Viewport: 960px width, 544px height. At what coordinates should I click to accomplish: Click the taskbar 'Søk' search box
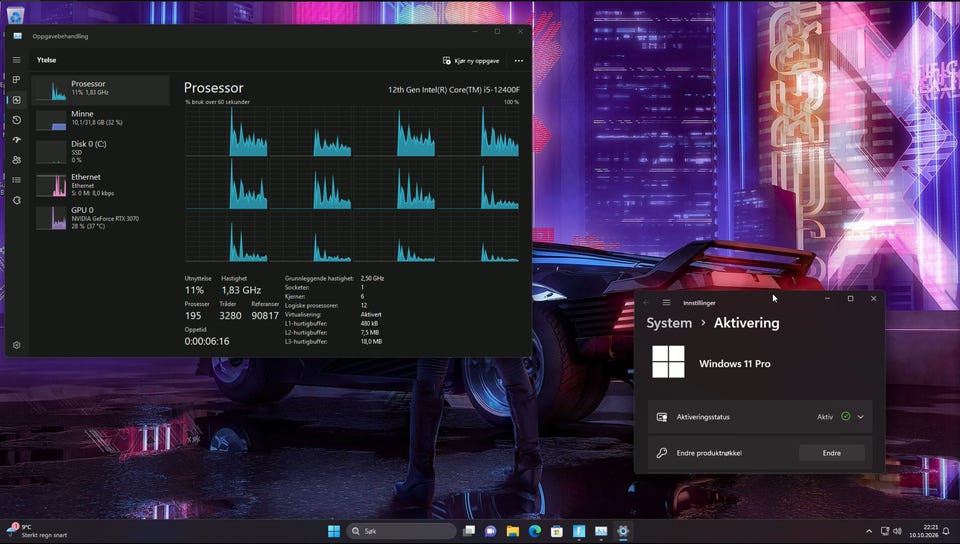(401, 531)
